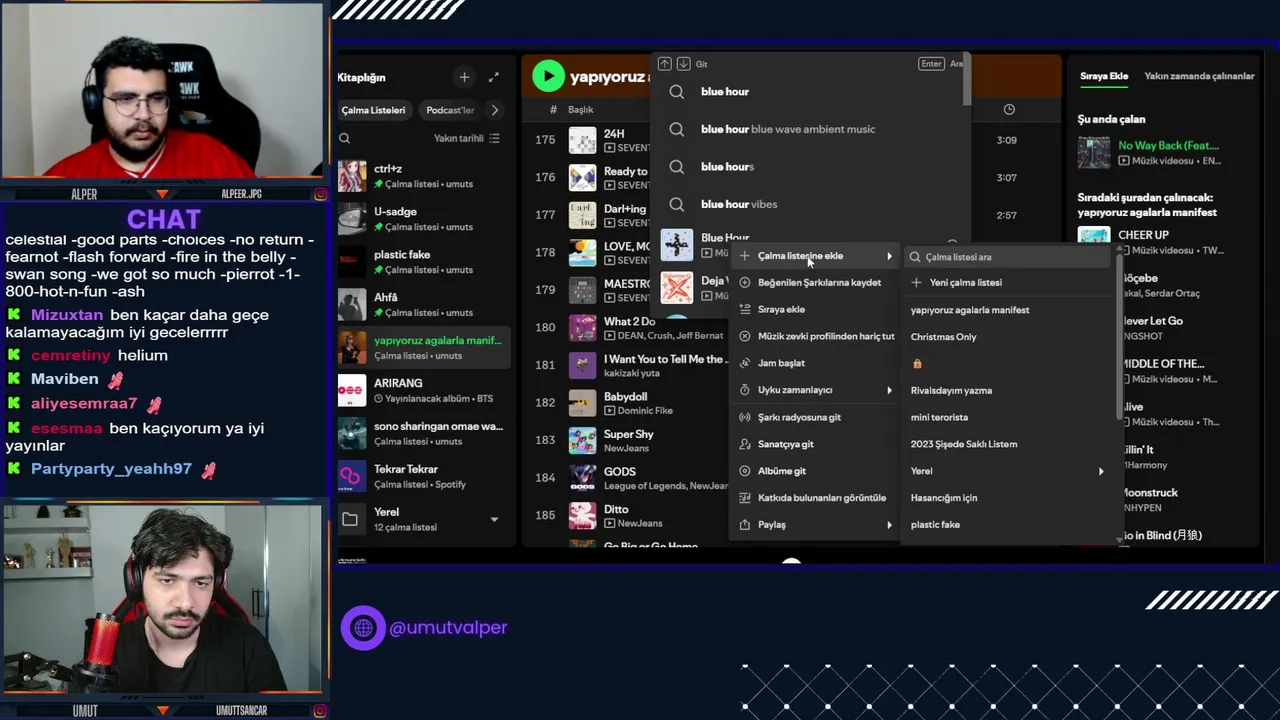Switch to the Sıraya Ekle tab
This screenshot has width=1280, height=720.
tap(1104, 76)
